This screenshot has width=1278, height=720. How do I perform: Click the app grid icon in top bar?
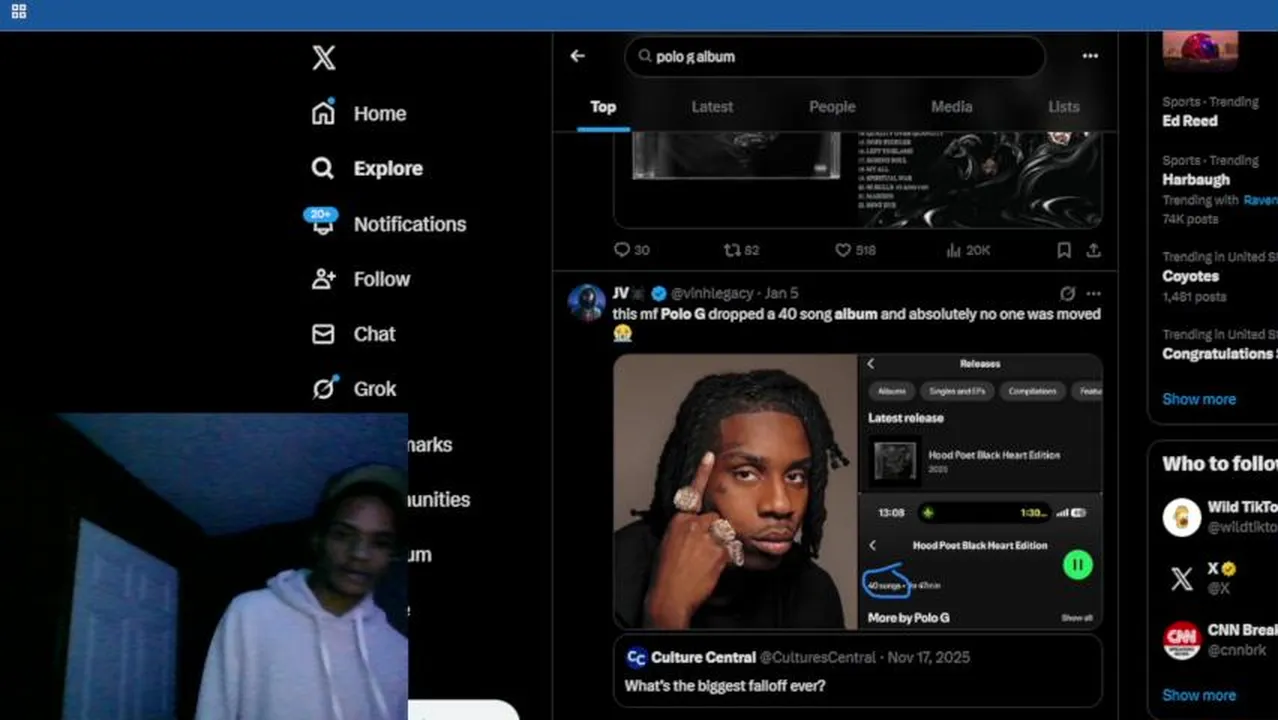(x=19, y=12)
